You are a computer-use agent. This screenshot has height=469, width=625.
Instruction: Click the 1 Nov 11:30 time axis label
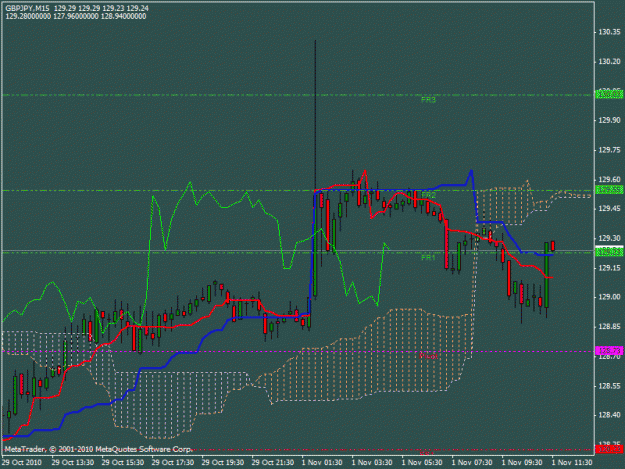(x=572, y=463)
